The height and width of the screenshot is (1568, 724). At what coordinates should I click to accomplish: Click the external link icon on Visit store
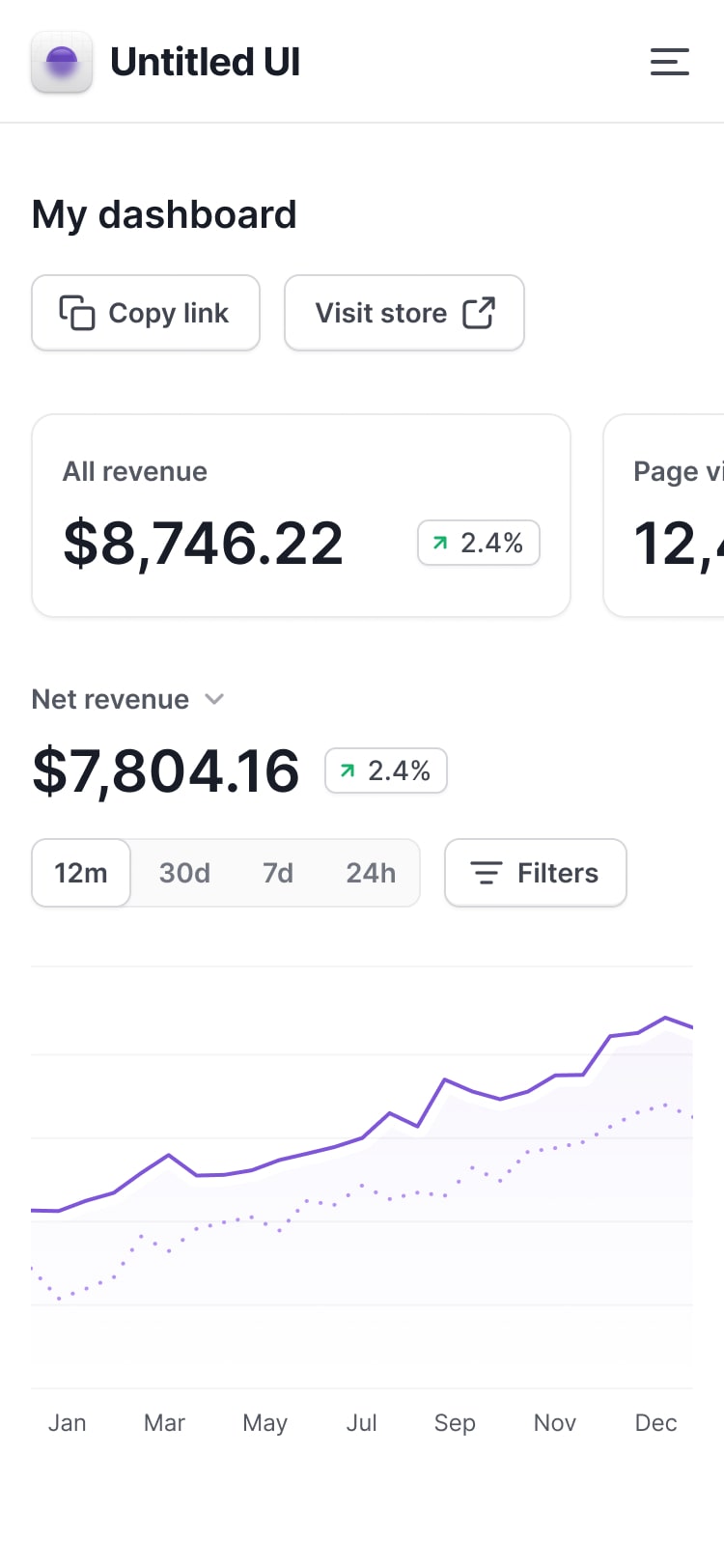tap(479, 313)
